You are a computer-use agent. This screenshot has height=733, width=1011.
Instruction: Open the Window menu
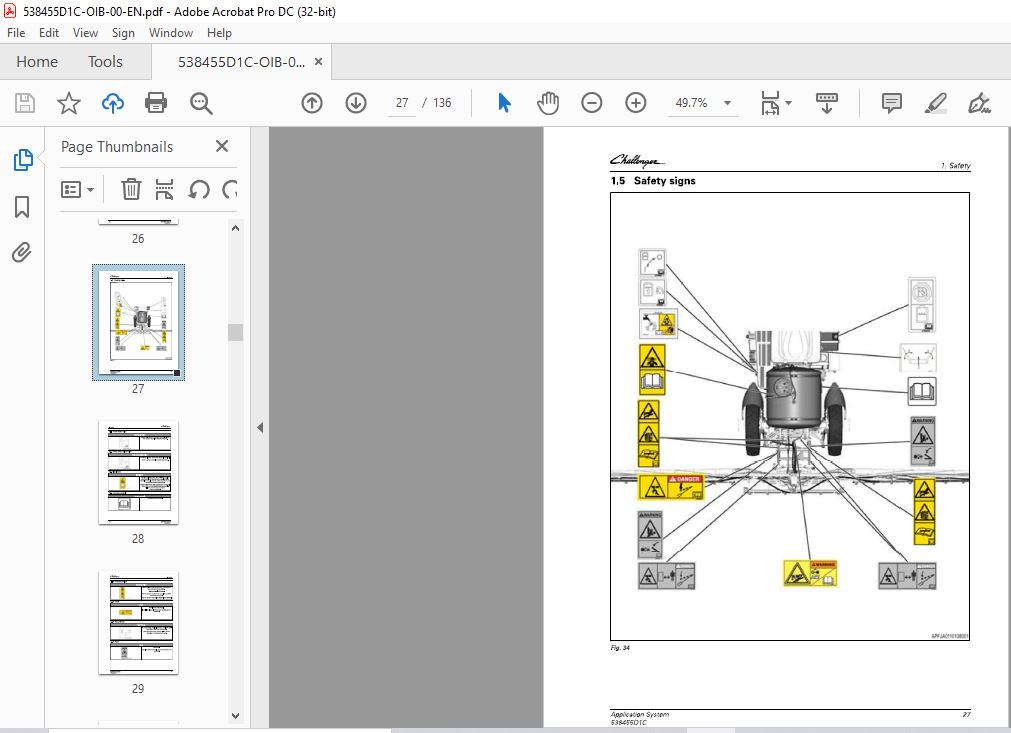point(171,33)
